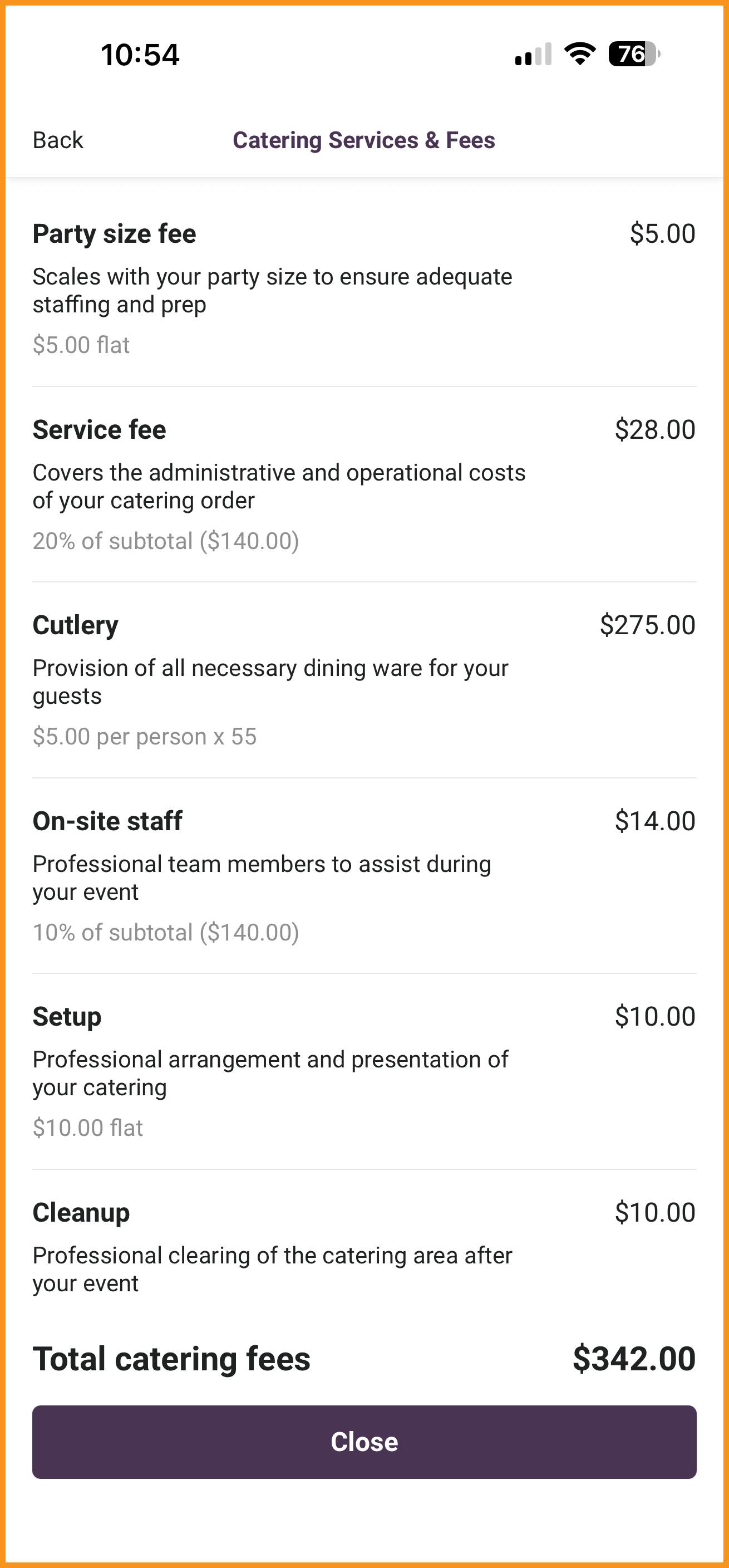729x1568 pixels.
Task: Tap the $28.00 service fee amount
Action: pyautogui.click(x=655, y=430)
